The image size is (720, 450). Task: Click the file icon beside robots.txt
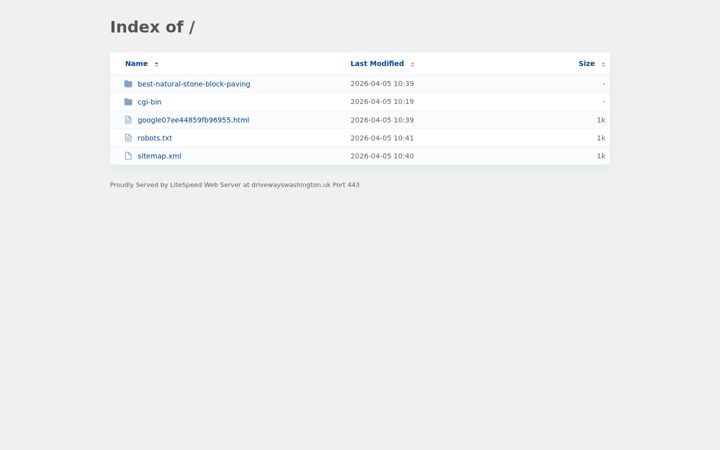128,138
